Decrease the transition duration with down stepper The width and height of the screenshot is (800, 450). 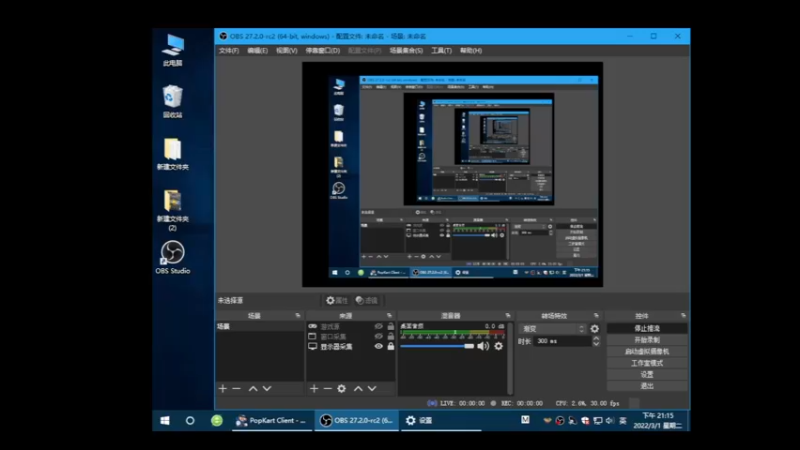pos(596,344)
